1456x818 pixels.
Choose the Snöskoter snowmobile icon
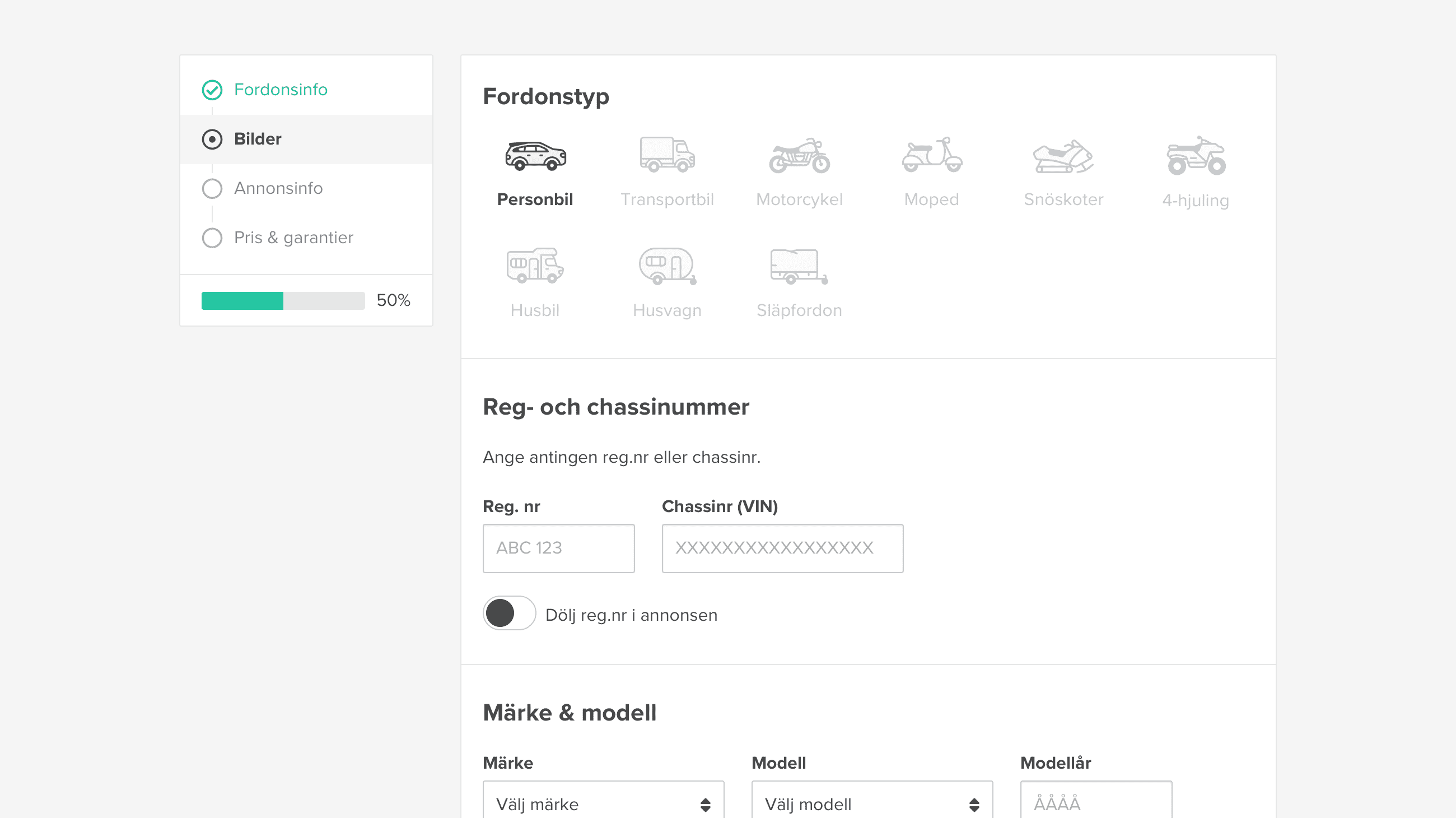click(1063, 156)
